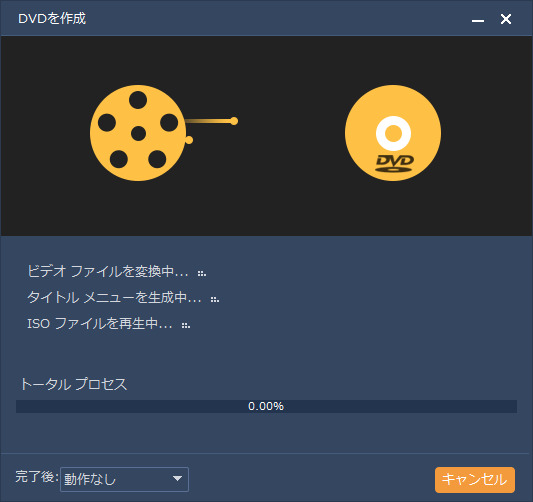Click the total progress bar showing 0.00%

click(266, 406)
